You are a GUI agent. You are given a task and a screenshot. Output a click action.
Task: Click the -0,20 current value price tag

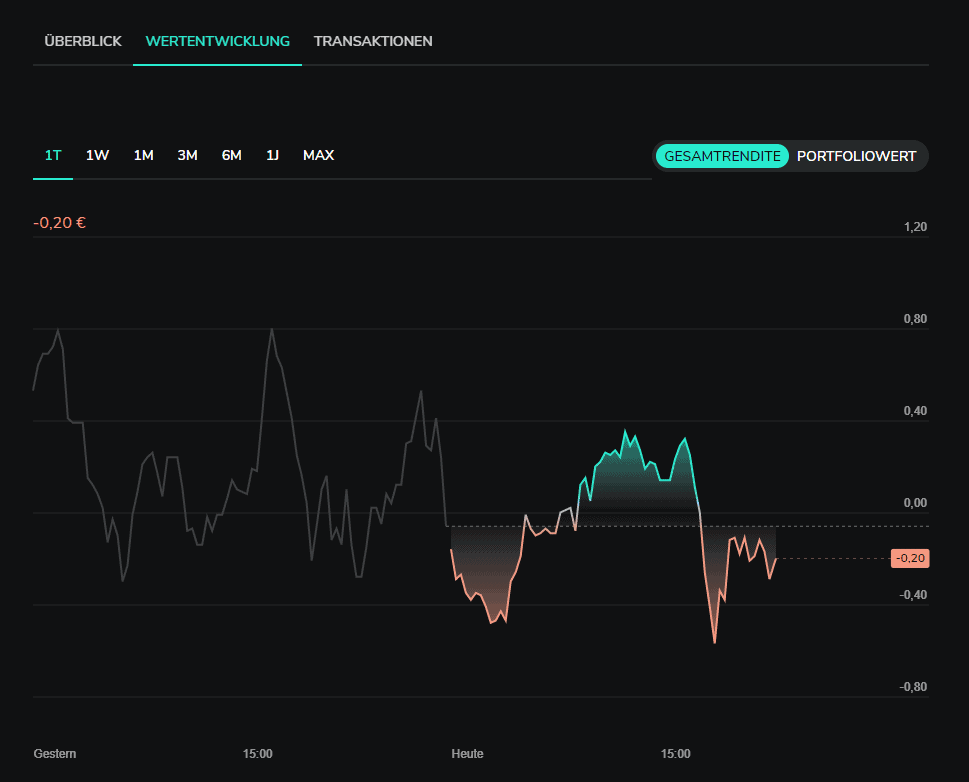(x=910, y=558)
